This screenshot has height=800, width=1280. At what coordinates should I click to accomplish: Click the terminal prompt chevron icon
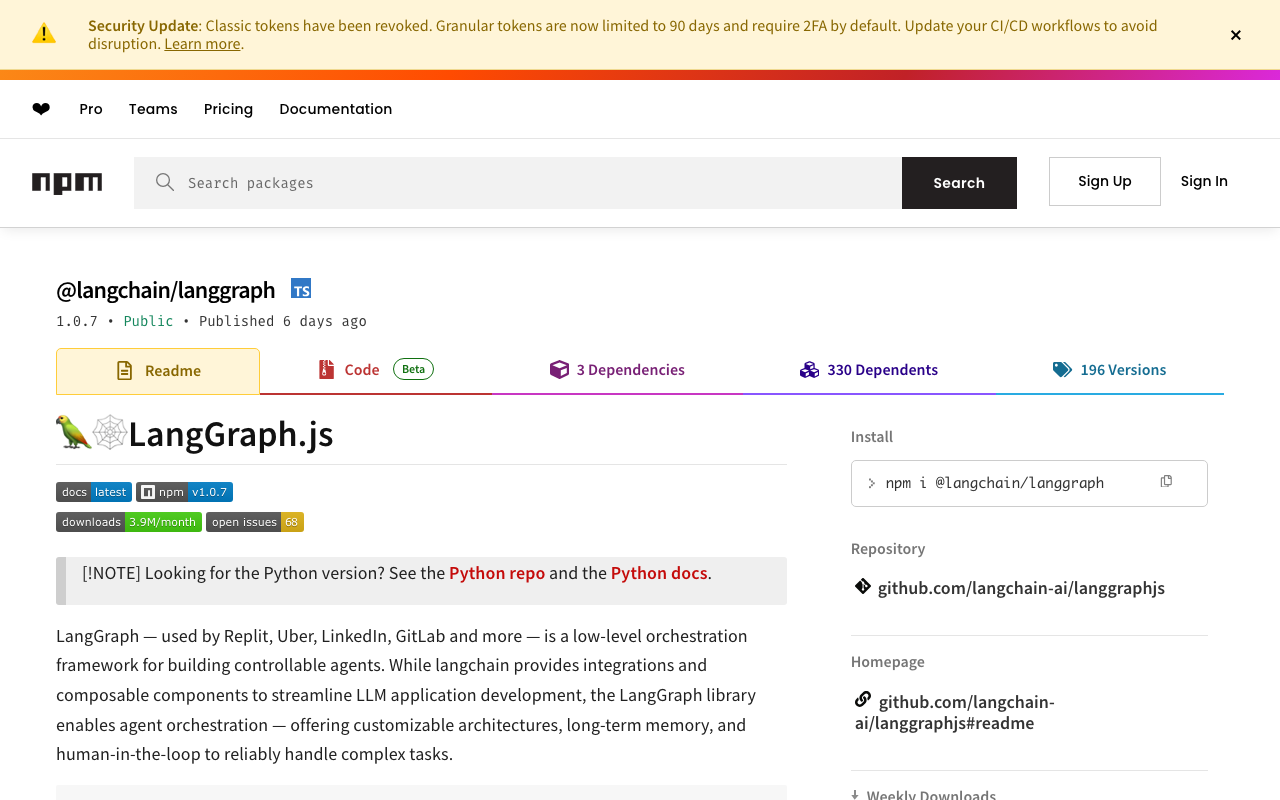[x=872, y=483]
